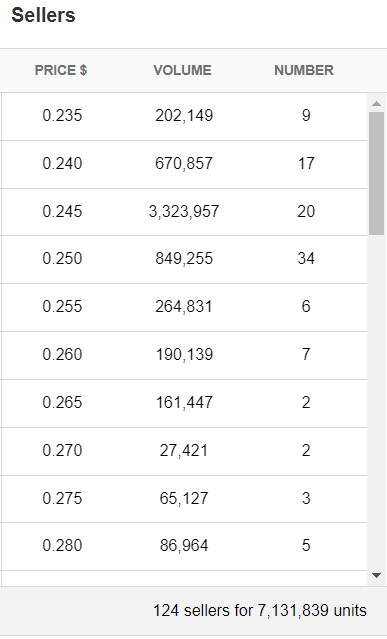
Task: Click the scrollbar down arrow
Action: click(x=376, y=575)
